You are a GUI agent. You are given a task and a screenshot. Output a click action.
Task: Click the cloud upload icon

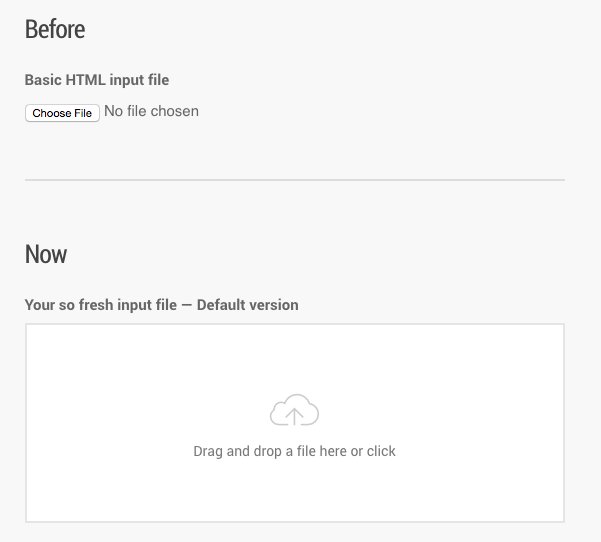point(294,410)
